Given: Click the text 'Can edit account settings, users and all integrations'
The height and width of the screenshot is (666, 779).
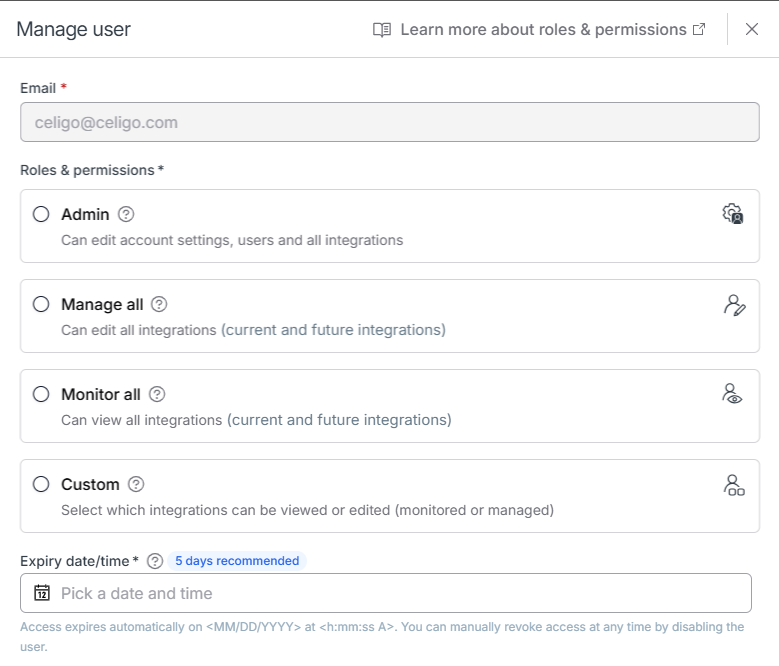Looking at the screenshot, I should 232,240.
